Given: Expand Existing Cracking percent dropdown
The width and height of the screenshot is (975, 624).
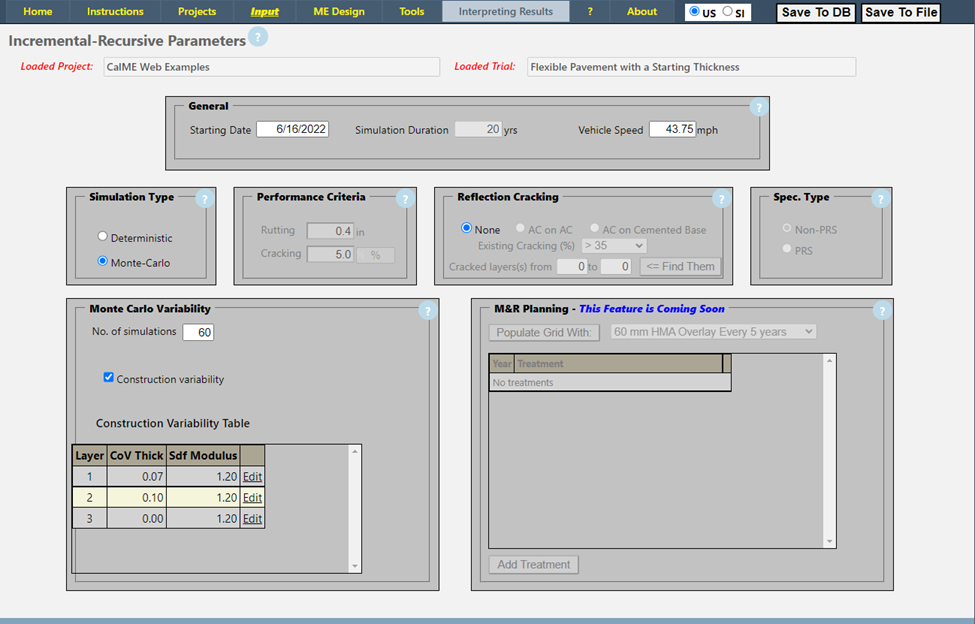Looking at the screenshot, I should click(x=613, y=246).
